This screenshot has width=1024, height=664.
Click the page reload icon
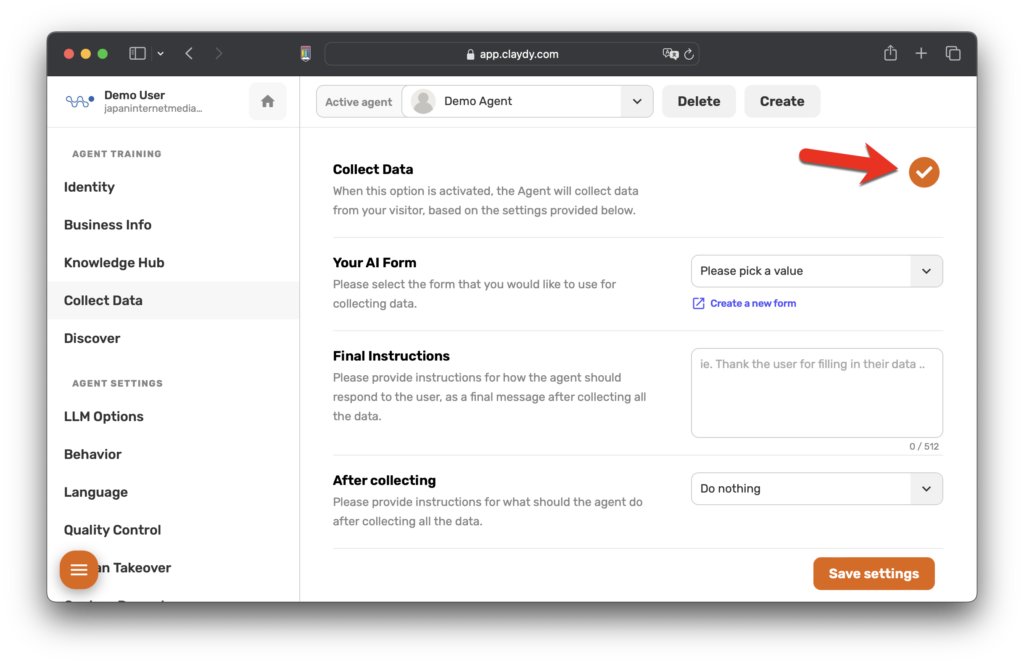[x=690, y=54]
